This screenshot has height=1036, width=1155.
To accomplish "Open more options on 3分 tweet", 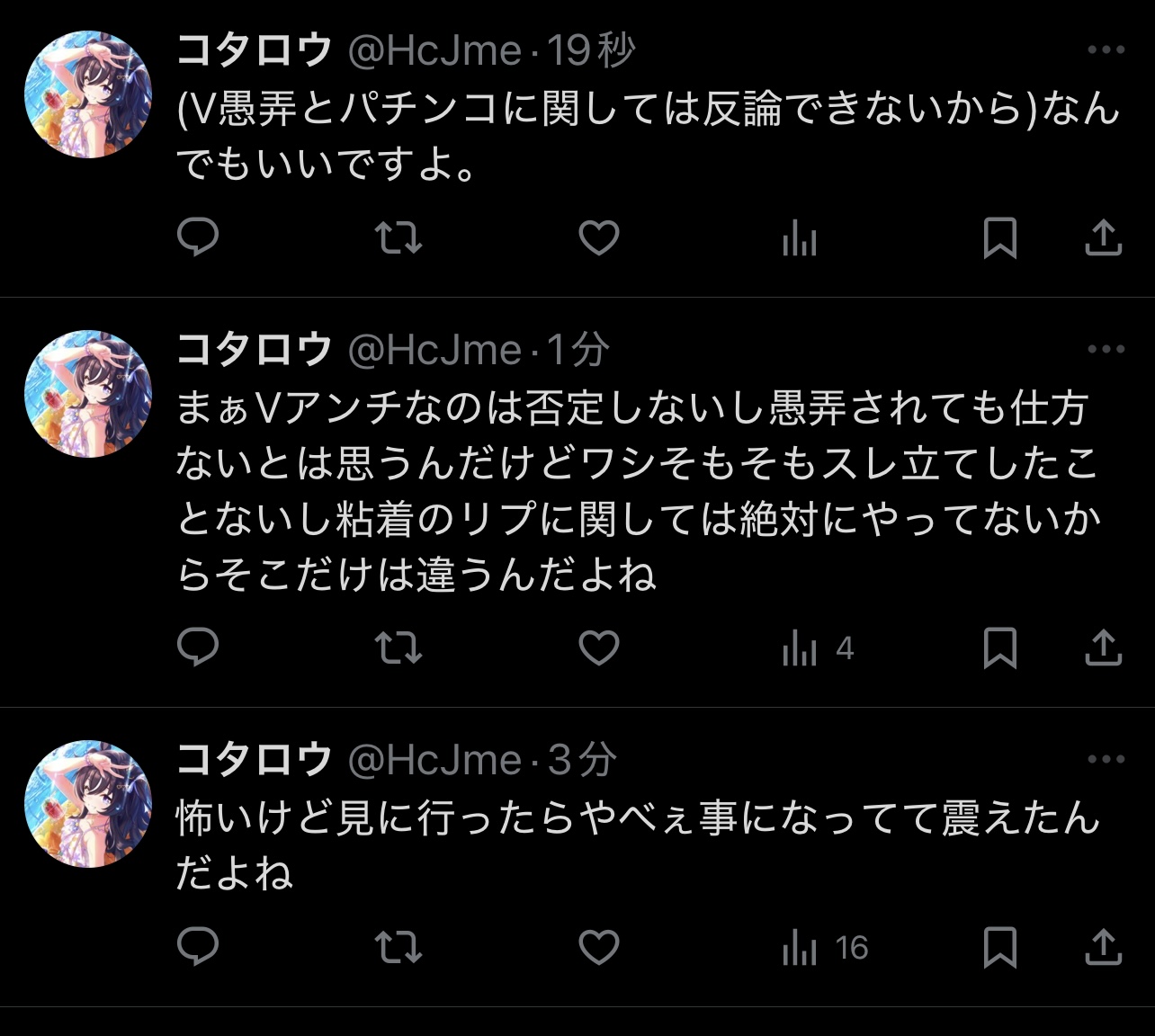I will [x=1106, y=759].
